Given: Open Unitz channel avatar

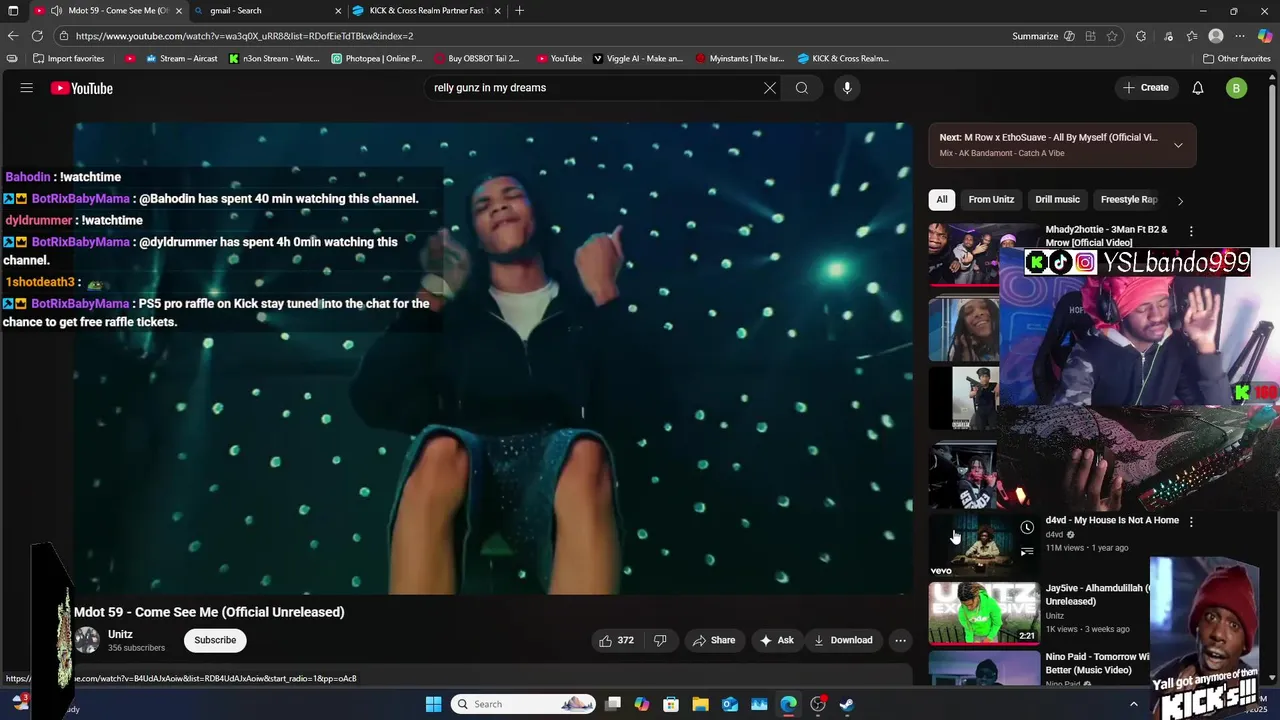Looking at the screenshot, I should click(x=87, y=640).
